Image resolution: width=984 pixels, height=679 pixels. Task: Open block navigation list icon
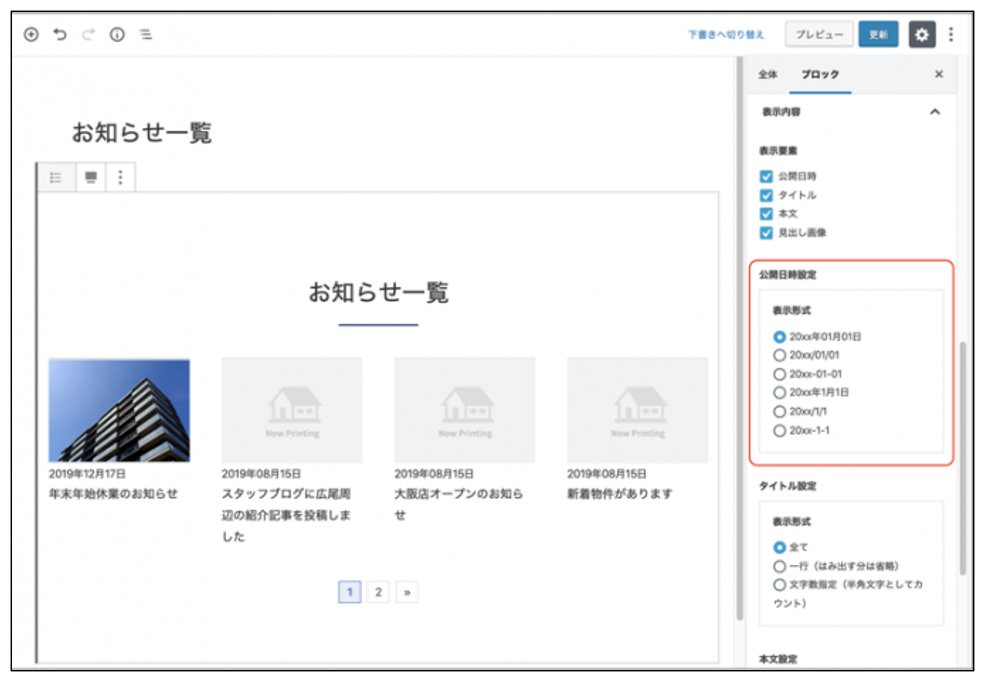click(x=146, y=34)
